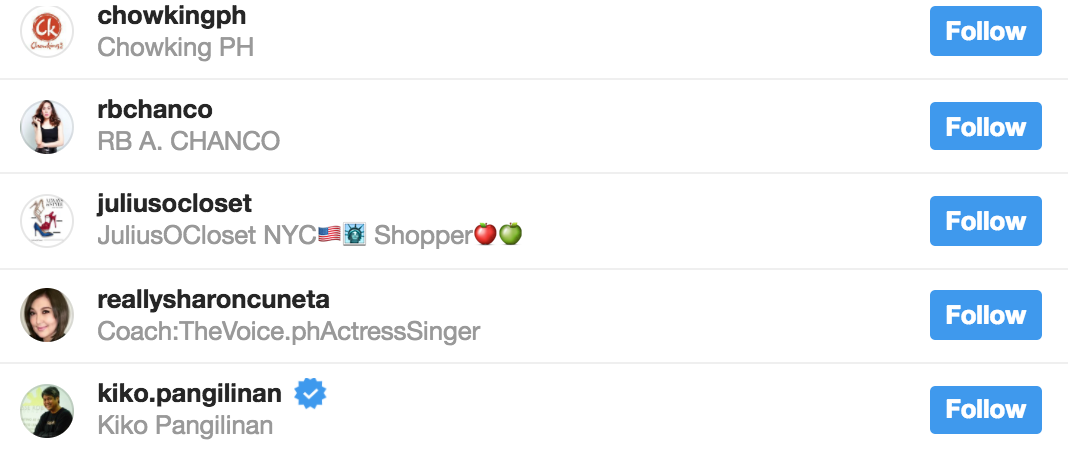
Task: Open the kiko.pangilinan profile picture
Action: (x=48, y=410)
